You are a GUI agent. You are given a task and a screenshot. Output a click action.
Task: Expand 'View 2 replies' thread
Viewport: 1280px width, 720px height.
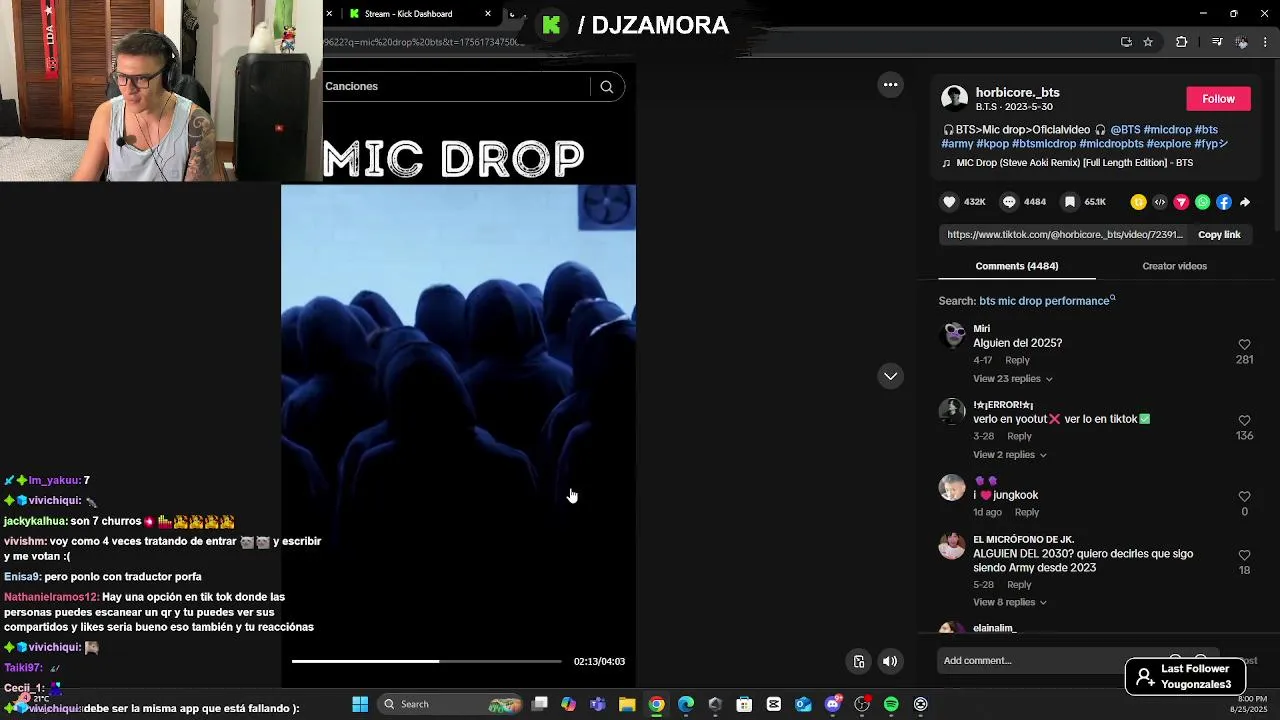pos(1010,455)
